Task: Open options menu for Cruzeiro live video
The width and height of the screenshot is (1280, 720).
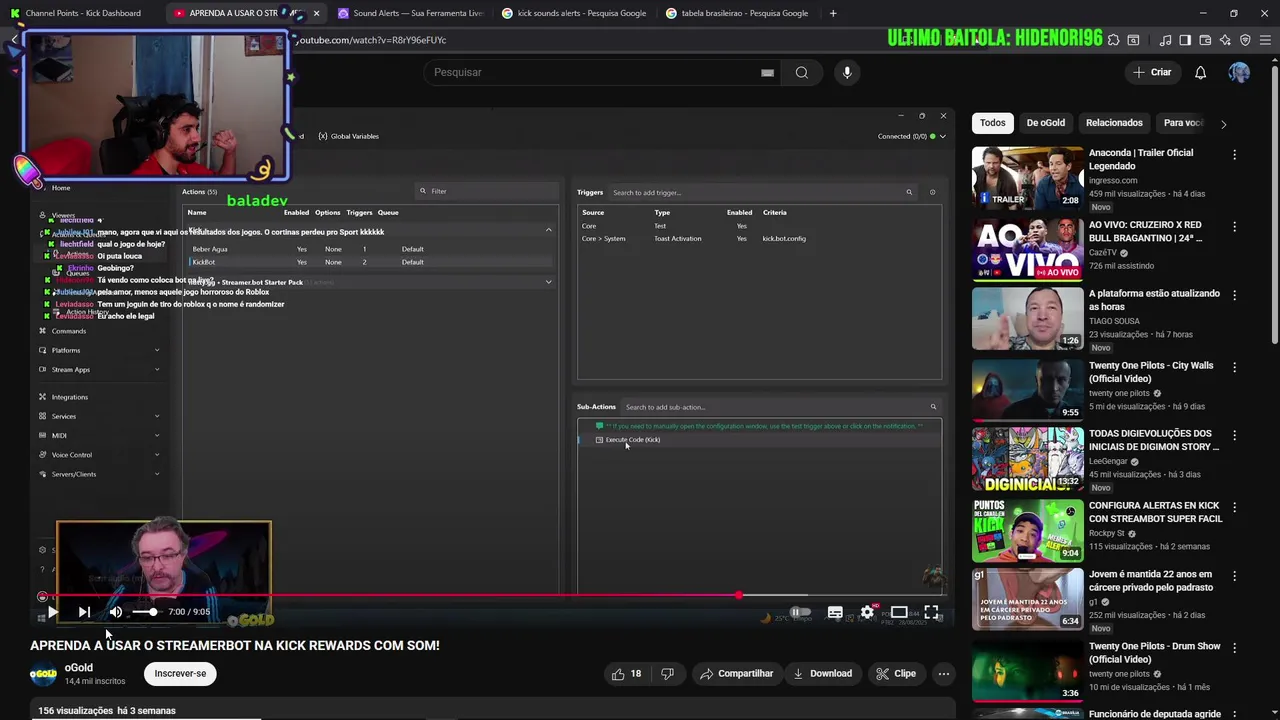Action: coord(1234,227)
